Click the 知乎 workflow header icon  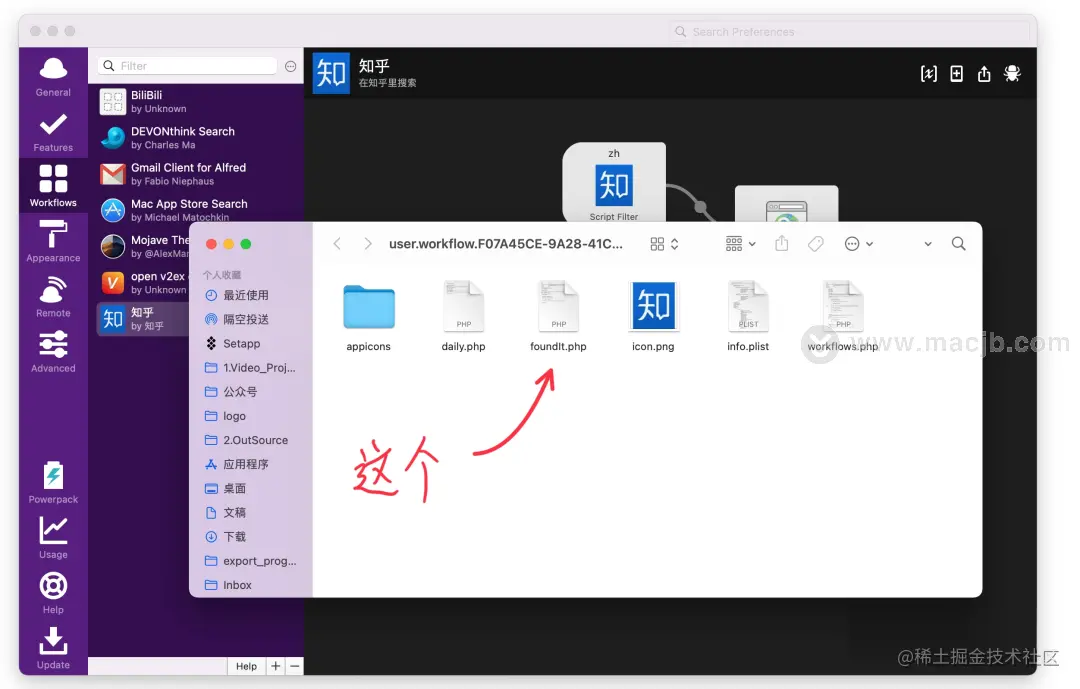[x=331, y=73]
